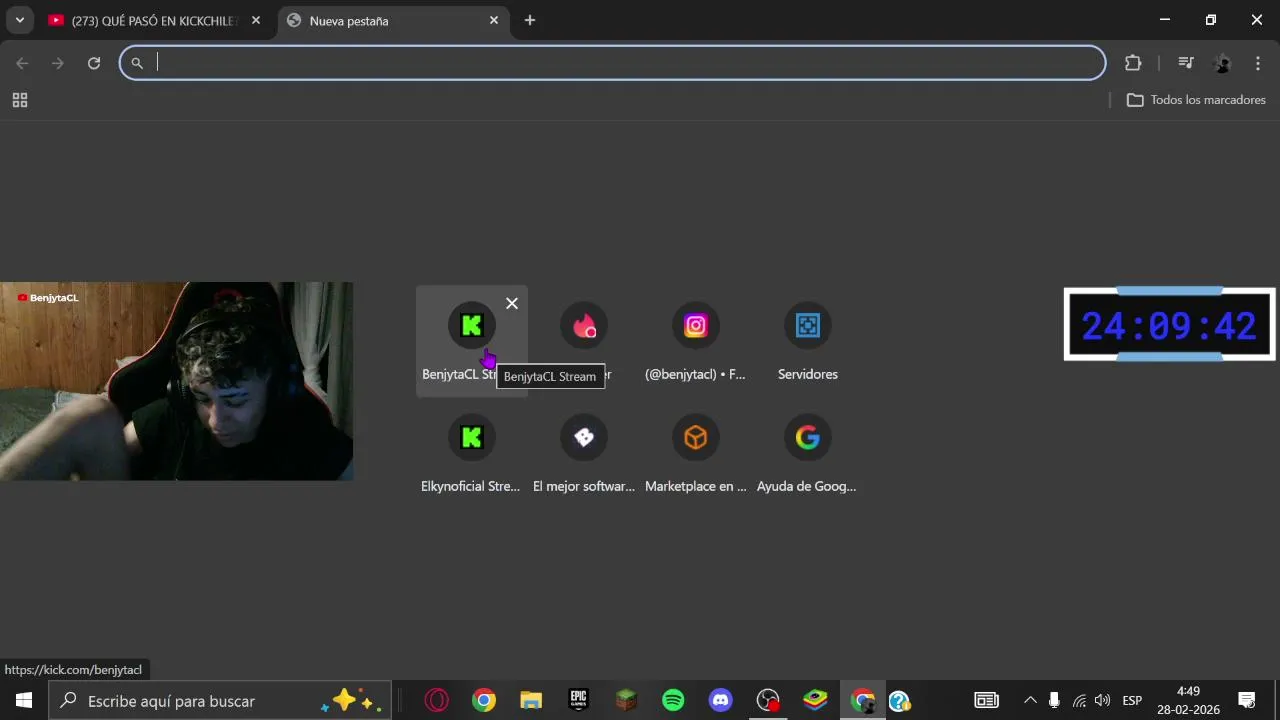This screenshot has width=1280, height=720.
Task: Open Google Chrome from taskbar
Action: click(x=484, y=700)
